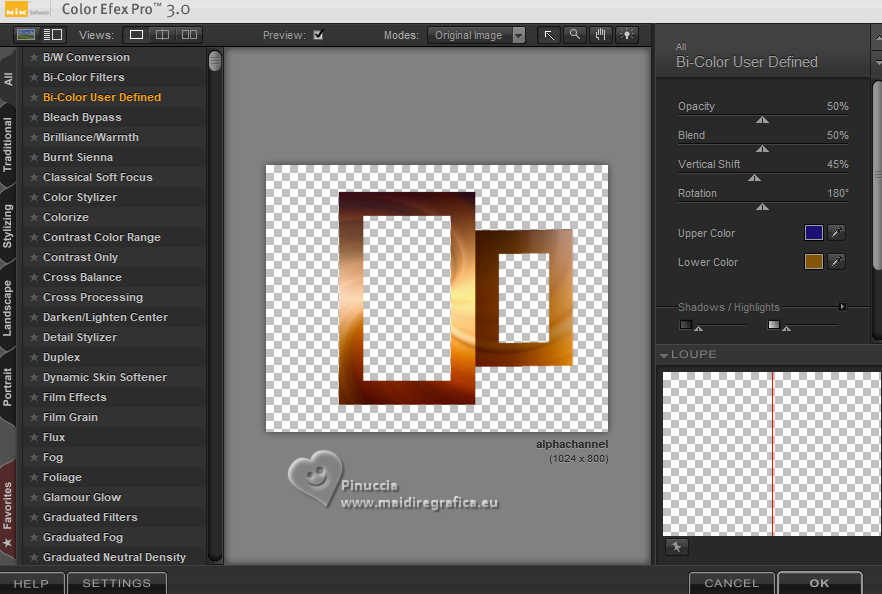This screenshot has height=594, width=882.
Task: Switch to the Landscape category tab
Action: (8, 308)
